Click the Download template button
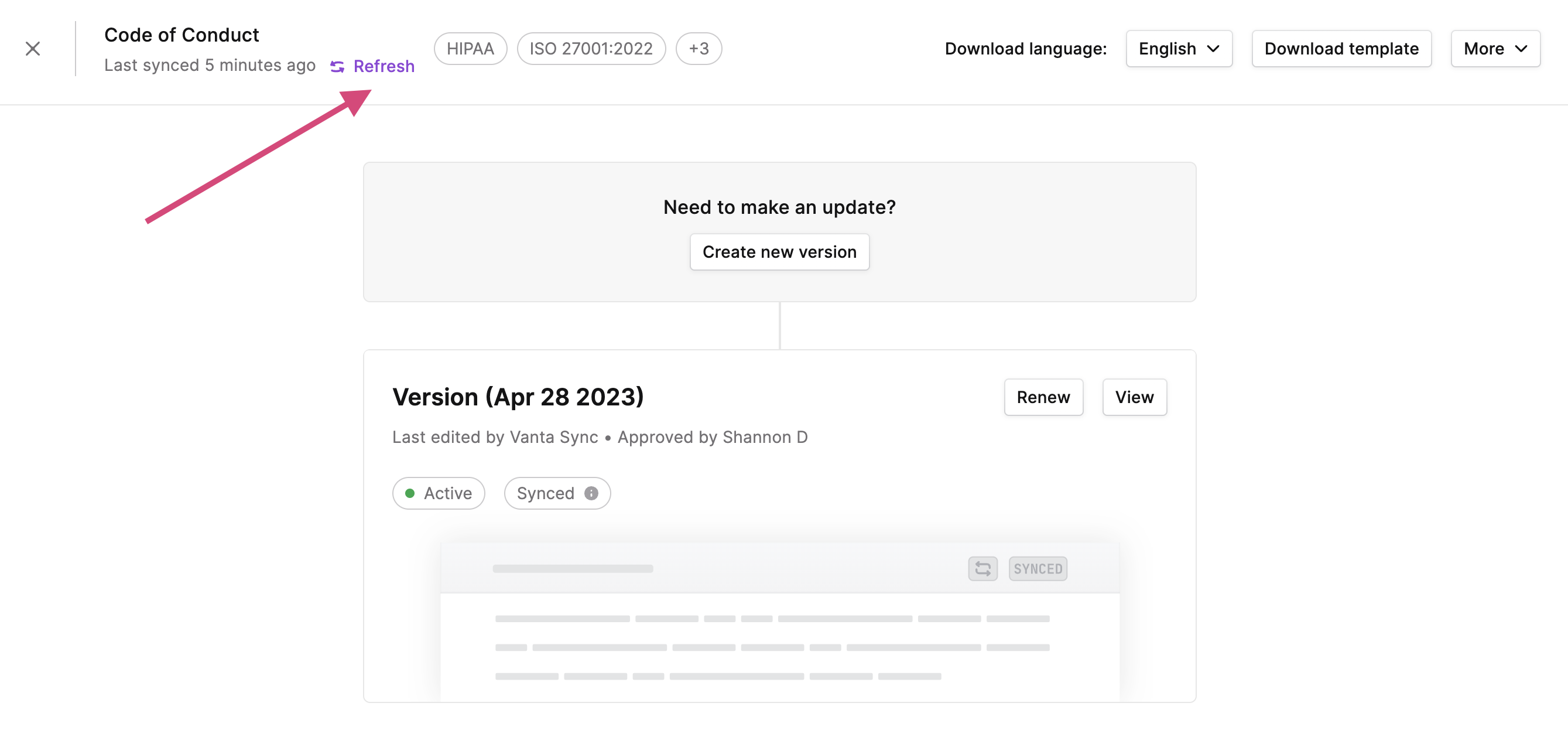The width and height of the screenshot is (1568, 737). pos(1341,48)
